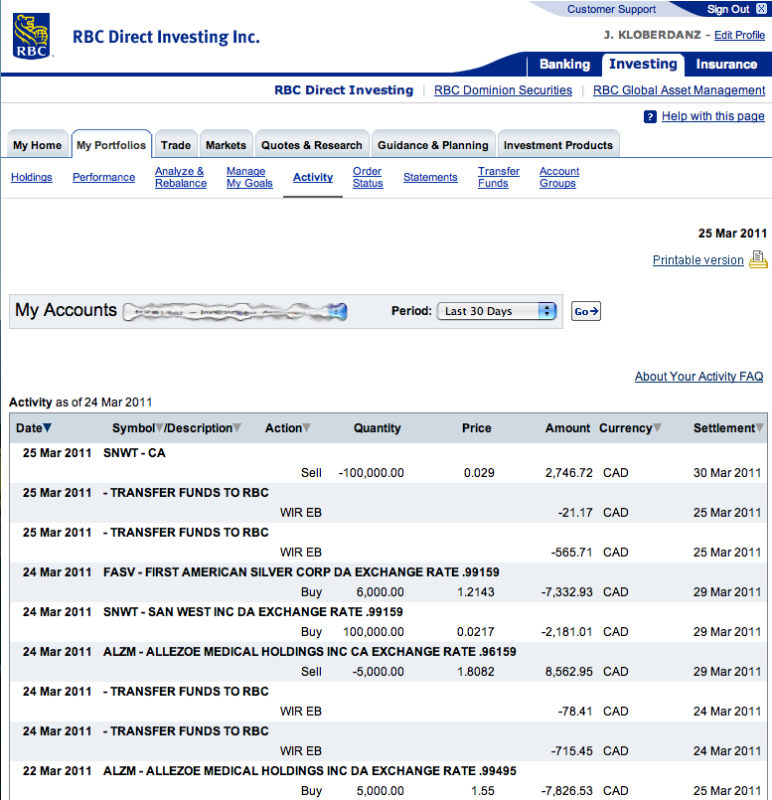Open the Statements link
Image resolution: width=772 pixels, height=800 pixels.
[430, 177]
